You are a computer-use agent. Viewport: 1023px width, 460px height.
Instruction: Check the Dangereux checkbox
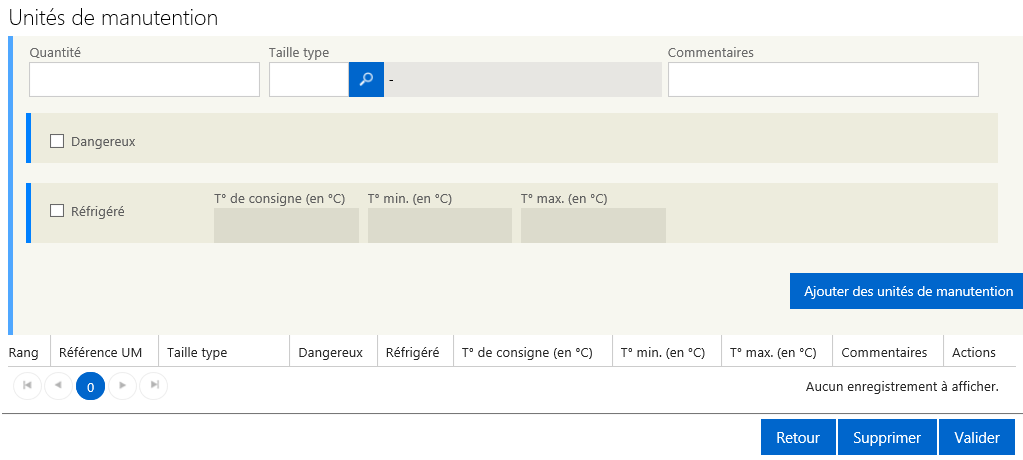pos(57,141)
